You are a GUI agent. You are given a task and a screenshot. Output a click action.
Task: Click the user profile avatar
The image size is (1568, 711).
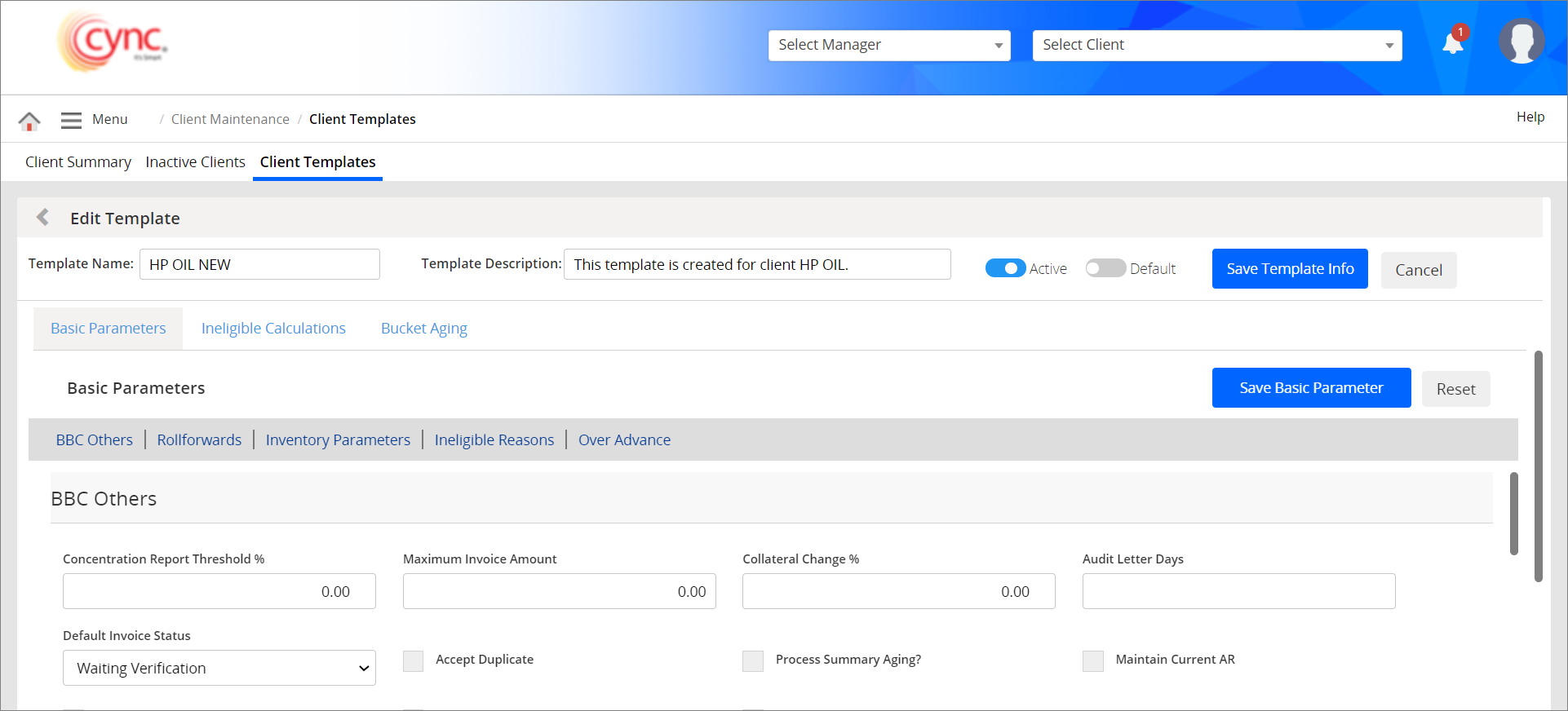[x=1521, y=41]
